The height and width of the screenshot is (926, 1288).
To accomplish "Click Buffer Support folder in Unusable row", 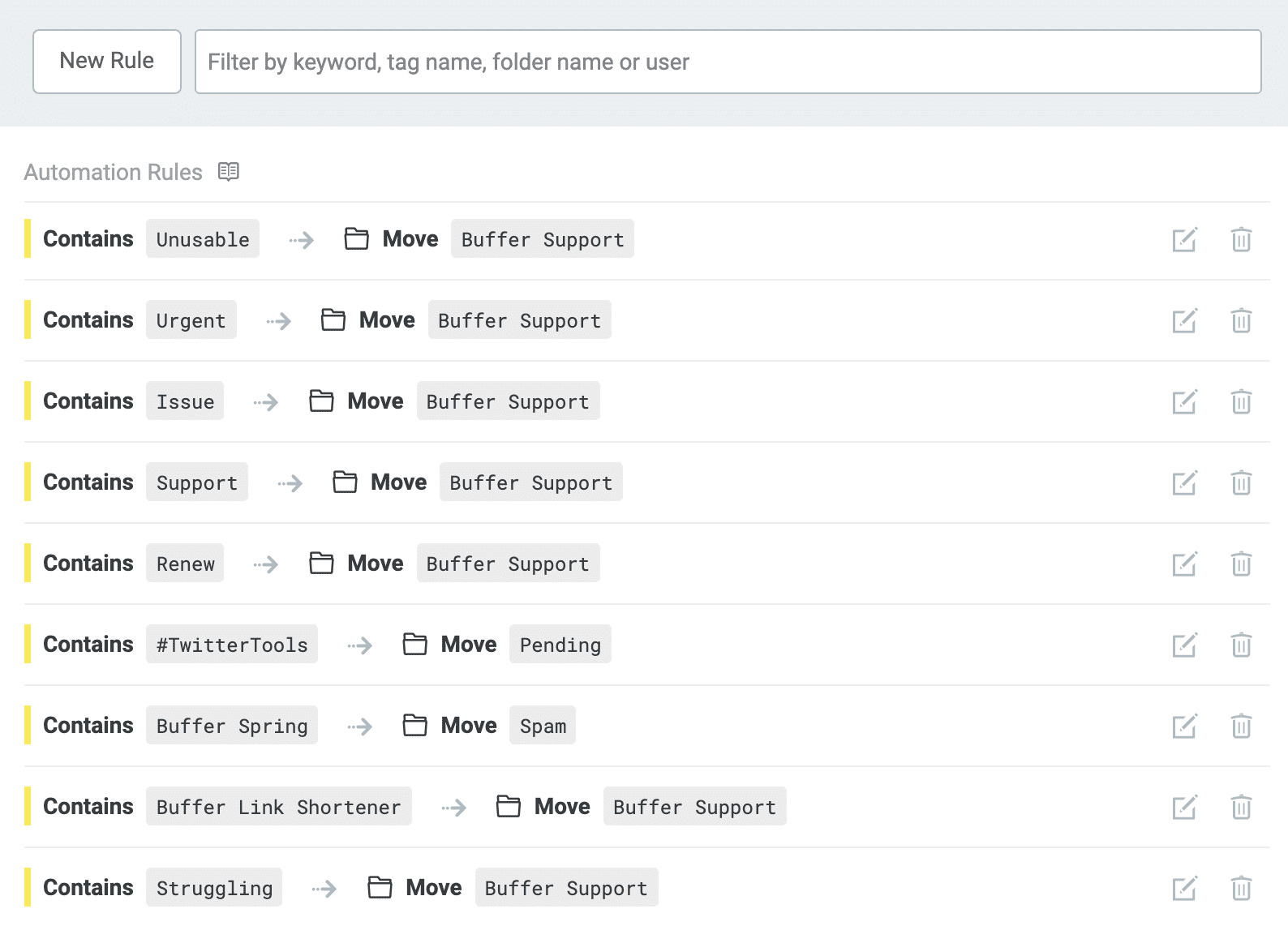I will (x=543, y=238).
